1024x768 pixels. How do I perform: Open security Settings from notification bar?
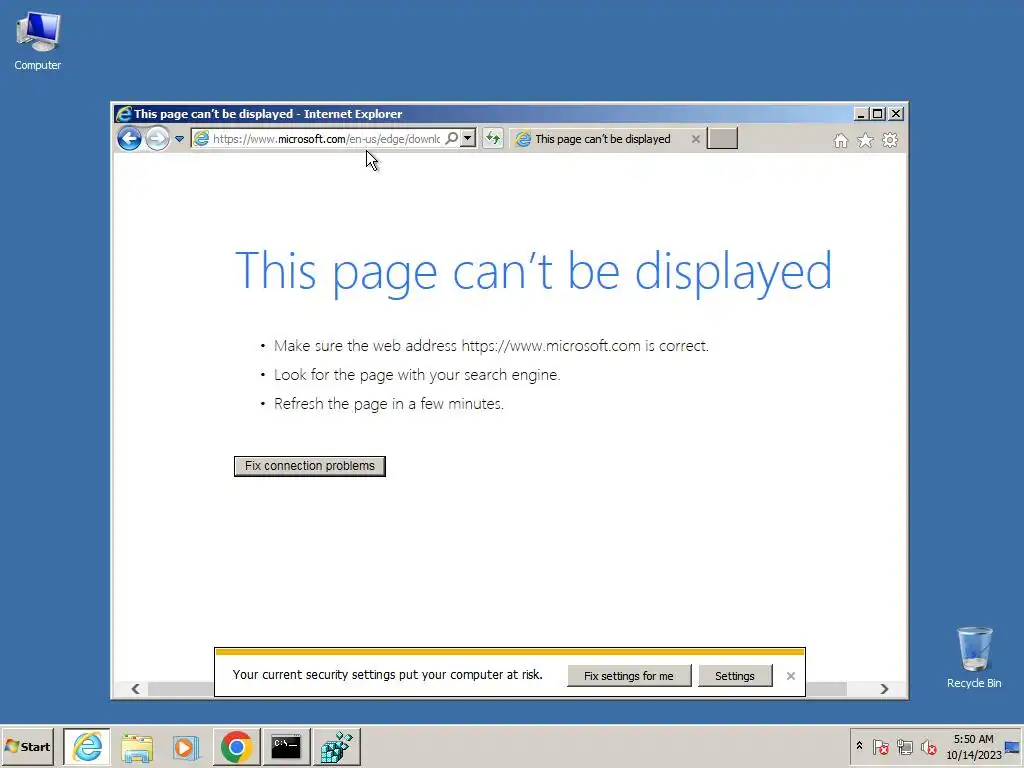pyautogui.click(x=735, y=676)
